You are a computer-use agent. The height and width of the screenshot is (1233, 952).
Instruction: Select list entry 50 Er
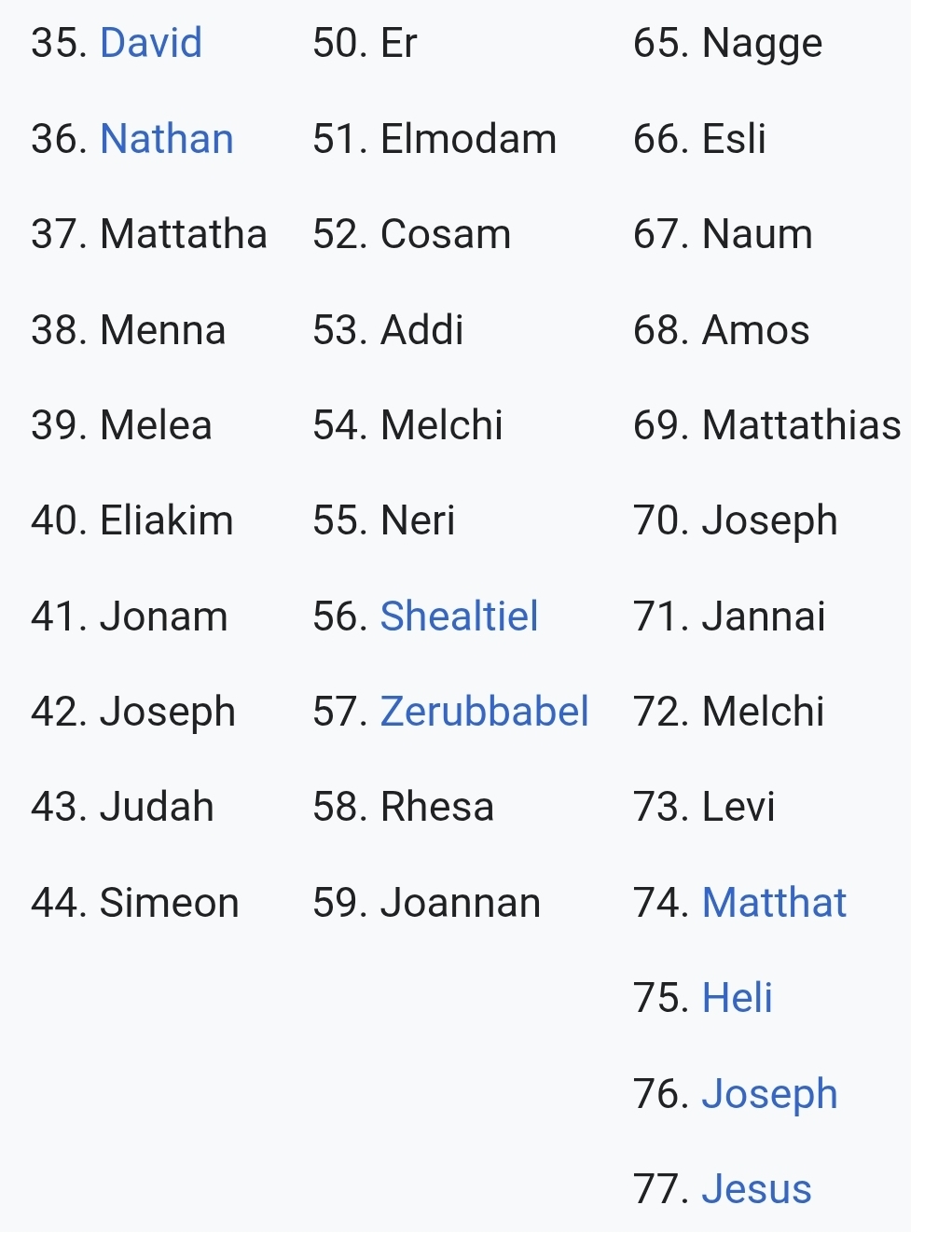tap(365, 43)
